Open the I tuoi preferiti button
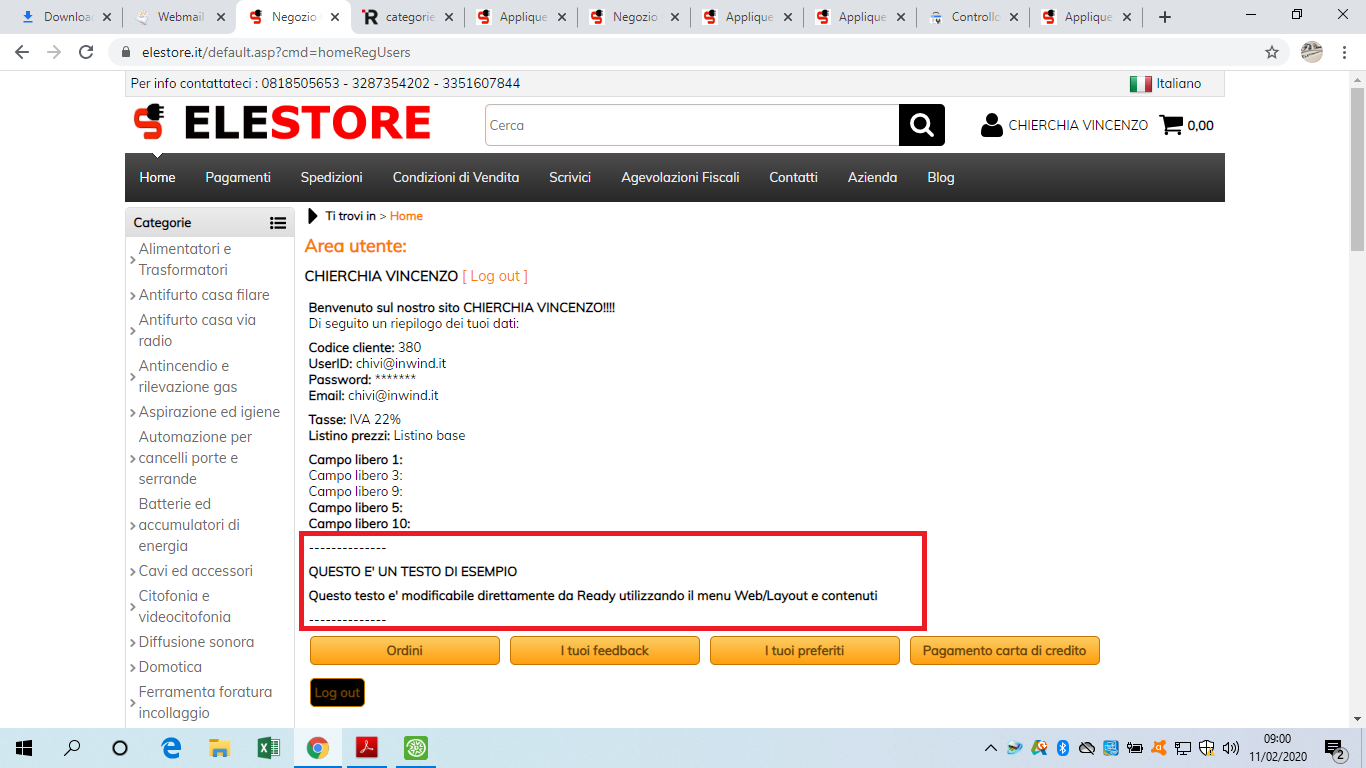The image size is (1366, 768). (x=805, y=650)
